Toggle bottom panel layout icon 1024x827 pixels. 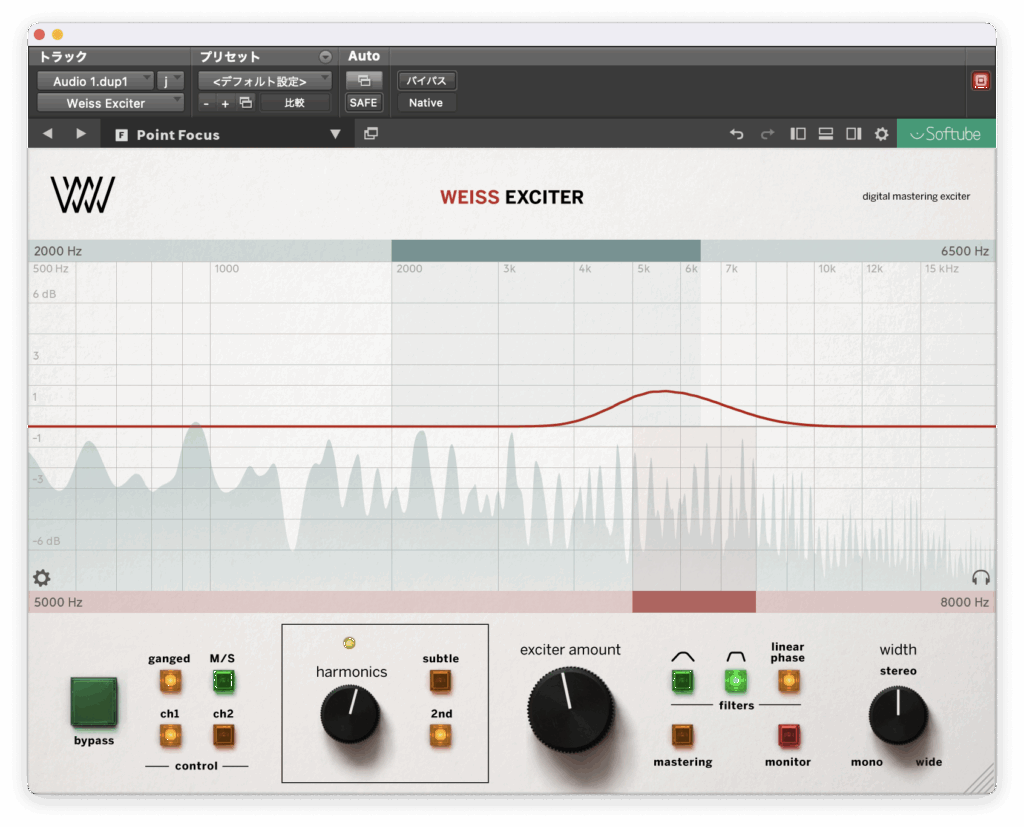[x=825, y=134]
